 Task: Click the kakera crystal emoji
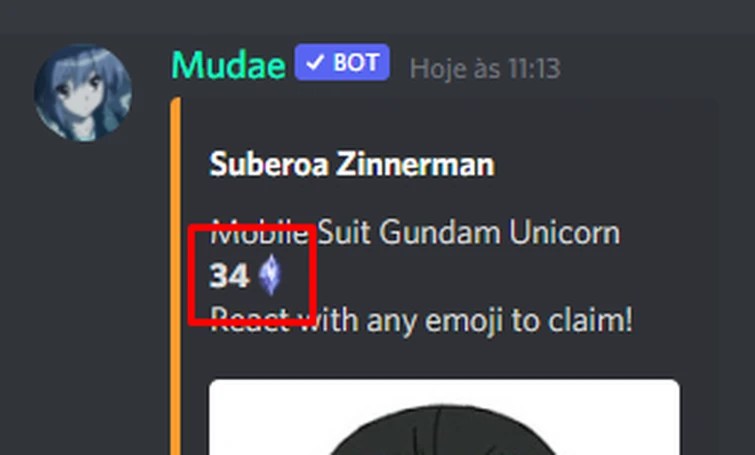[x=270, y=275]
